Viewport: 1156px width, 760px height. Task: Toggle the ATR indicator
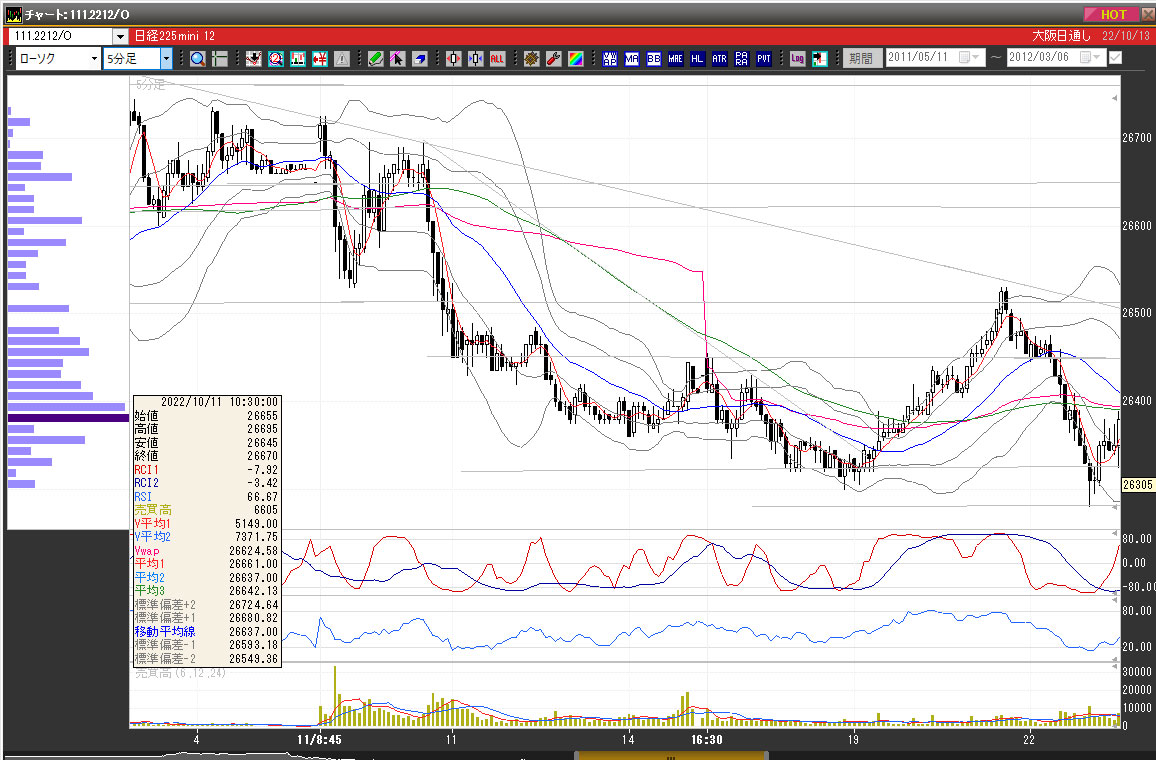[720, 59]
